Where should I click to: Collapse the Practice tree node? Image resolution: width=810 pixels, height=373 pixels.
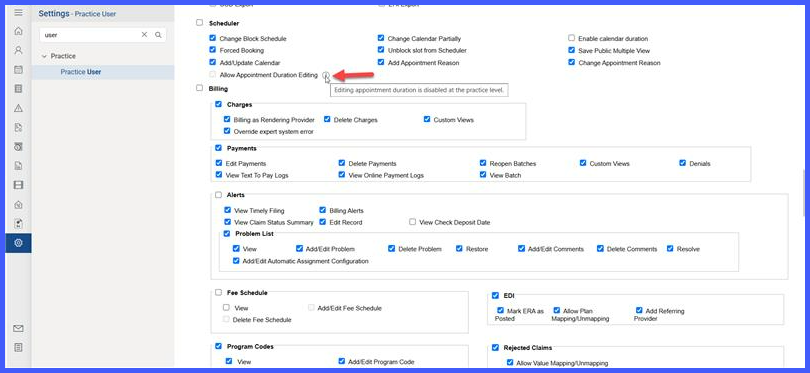coord(44,56)
